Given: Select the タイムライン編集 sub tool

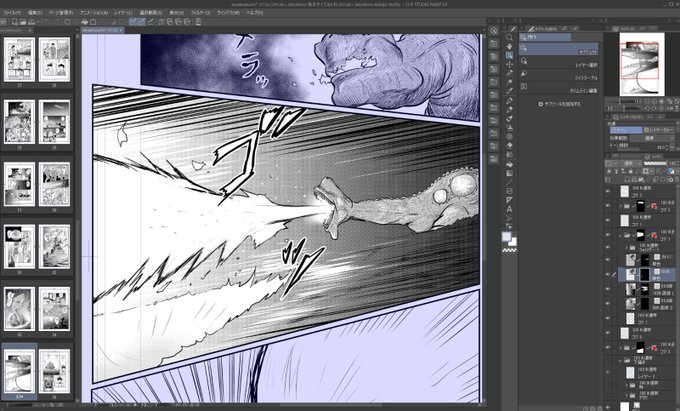Looking at the screenshot, I should point(559,89).
